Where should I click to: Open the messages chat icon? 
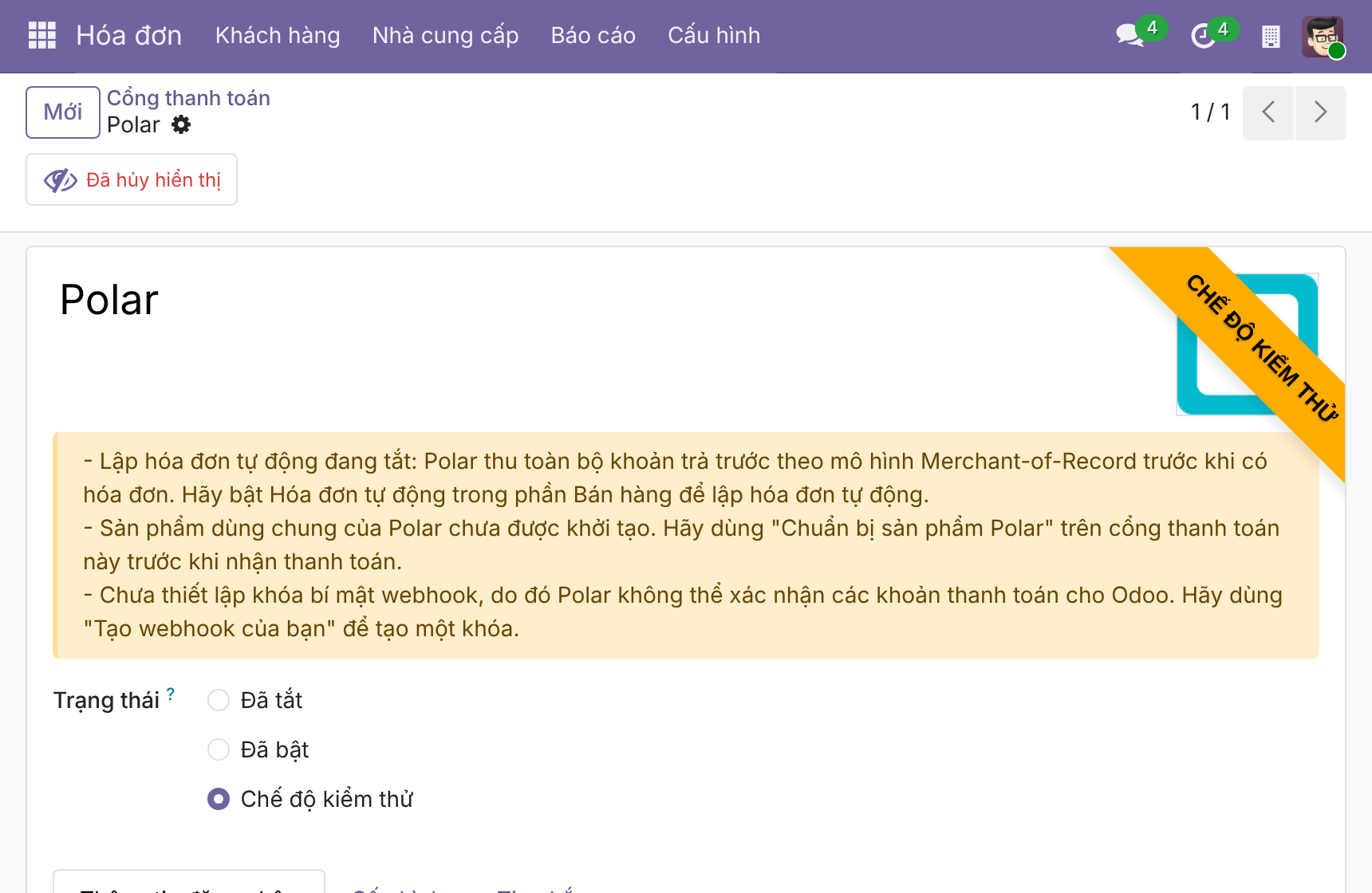click(x=1130, y=35)
